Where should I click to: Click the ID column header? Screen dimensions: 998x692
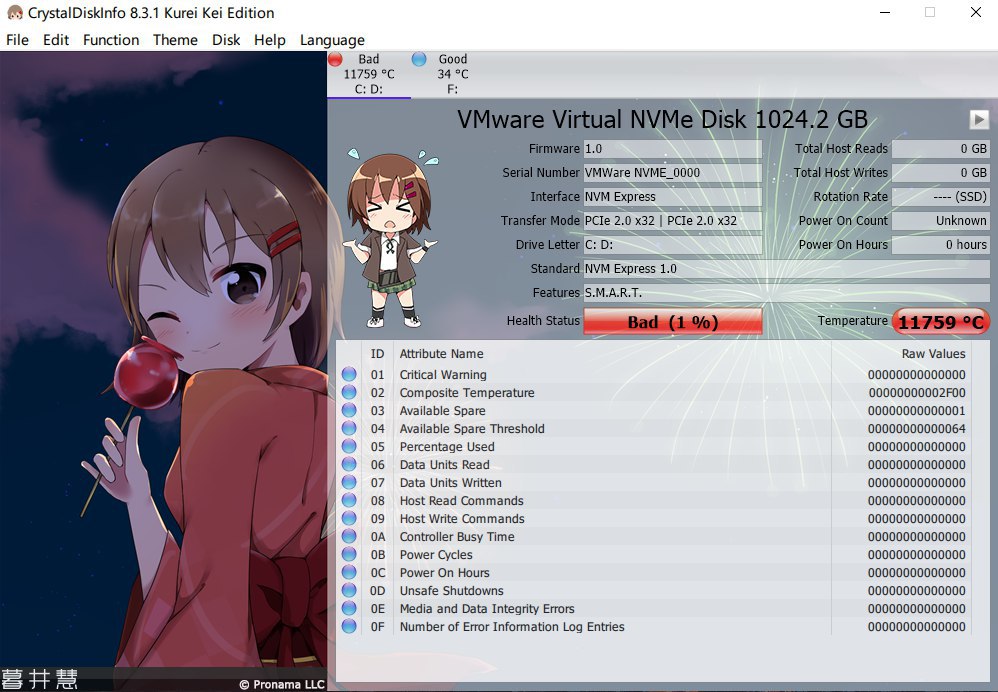pyautogui.click(x=377, y=354)
